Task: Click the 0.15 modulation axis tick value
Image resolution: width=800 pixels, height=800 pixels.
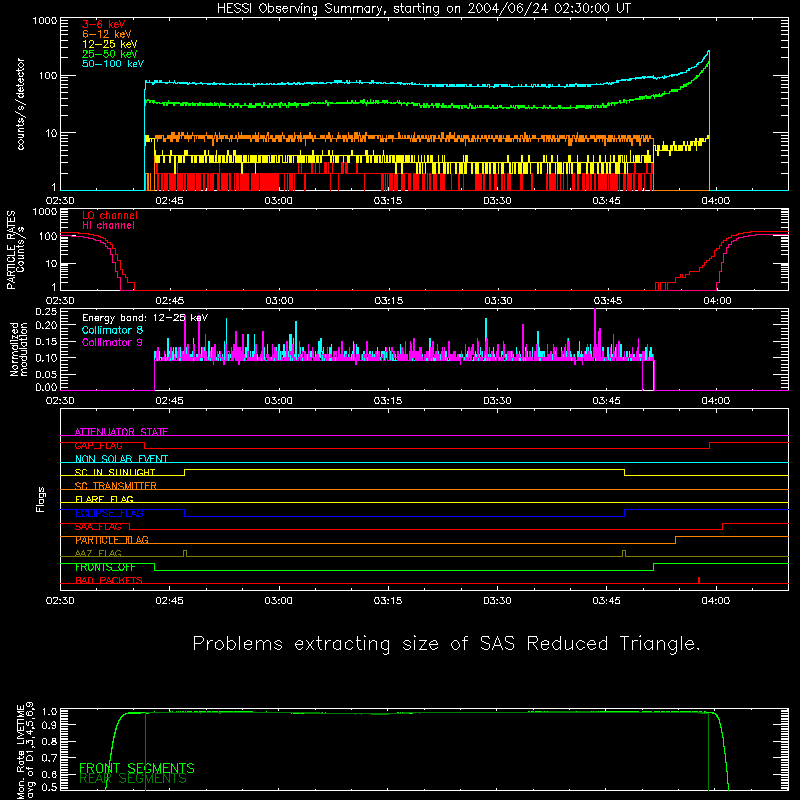Action: pos(46,341)
